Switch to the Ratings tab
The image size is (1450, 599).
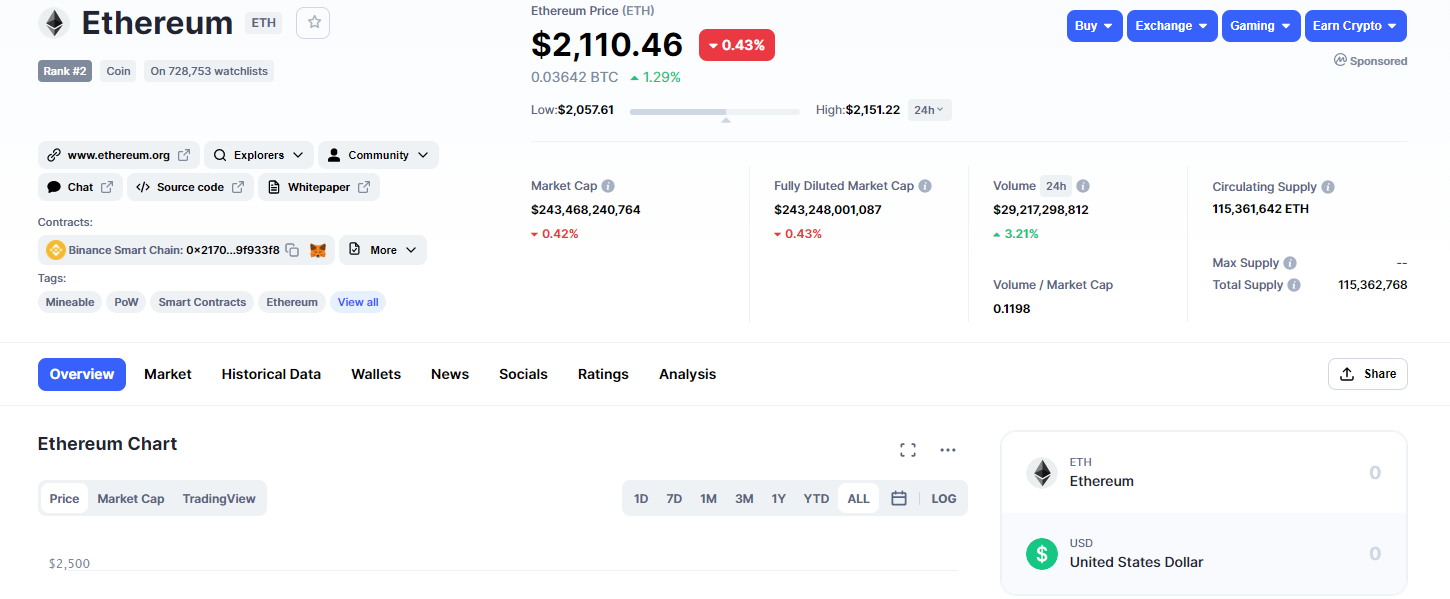click(x=603, y=374)
